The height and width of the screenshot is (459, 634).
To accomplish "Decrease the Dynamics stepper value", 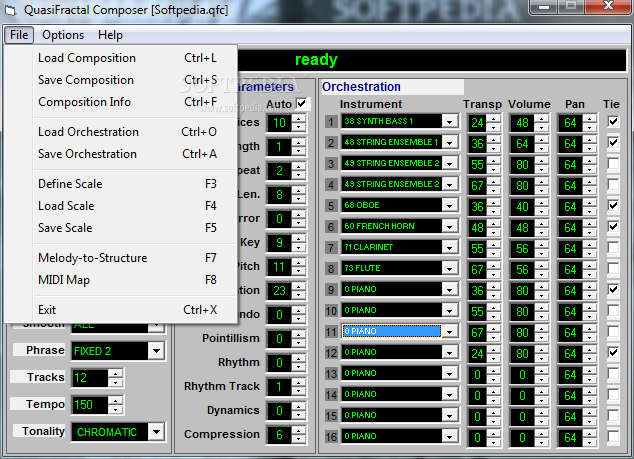I will (298, 415).
